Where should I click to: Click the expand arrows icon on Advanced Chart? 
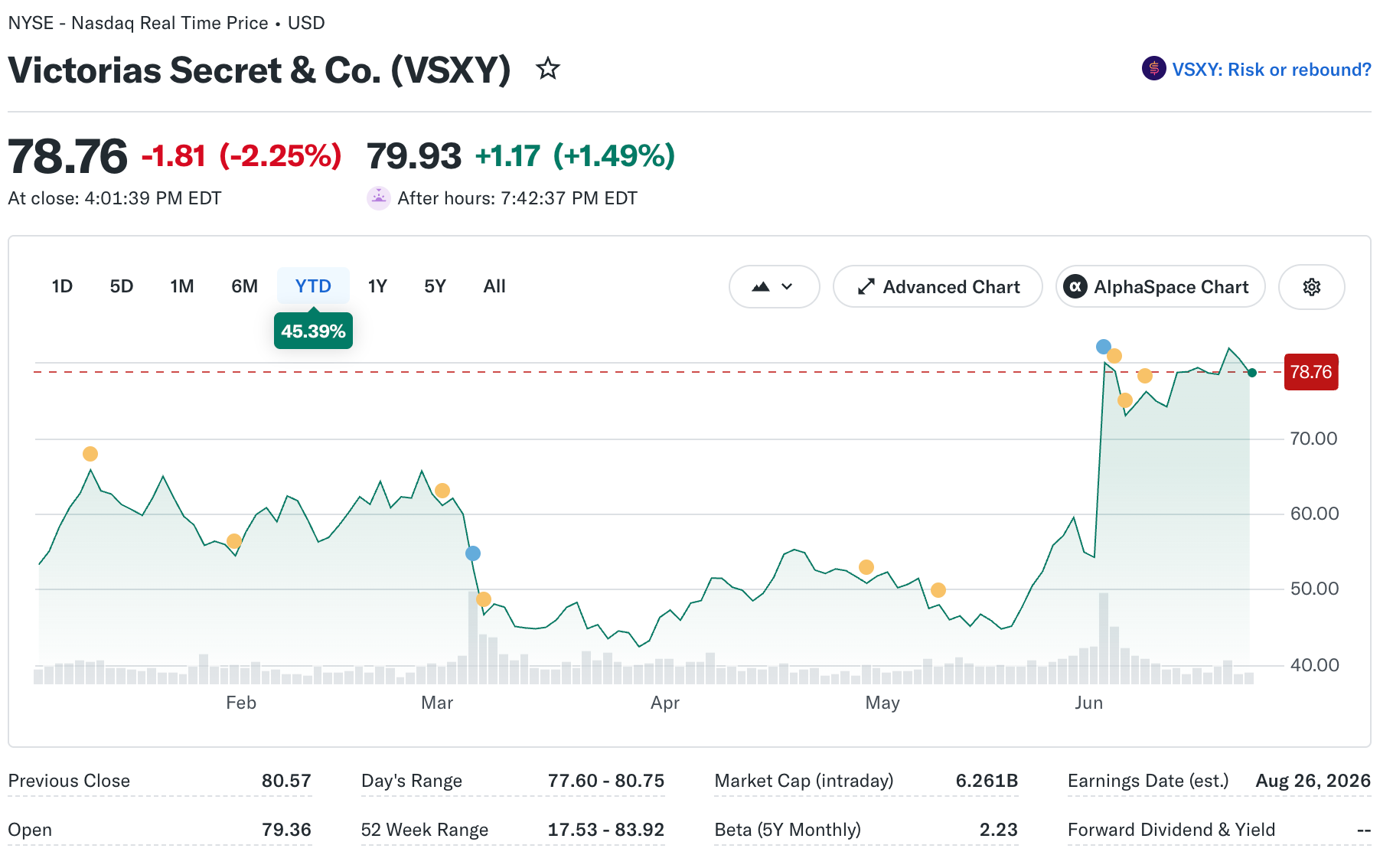pos(866,287)
